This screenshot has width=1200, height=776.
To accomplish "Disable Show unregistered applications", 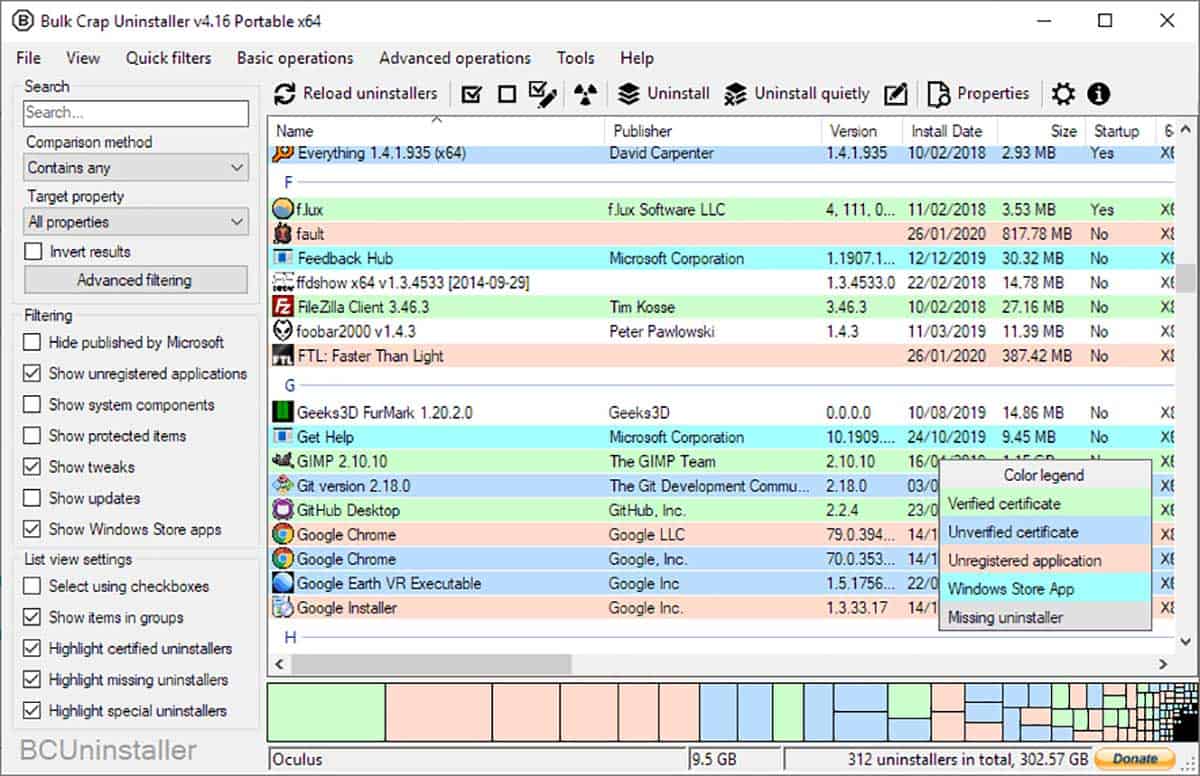I will 31,373.
